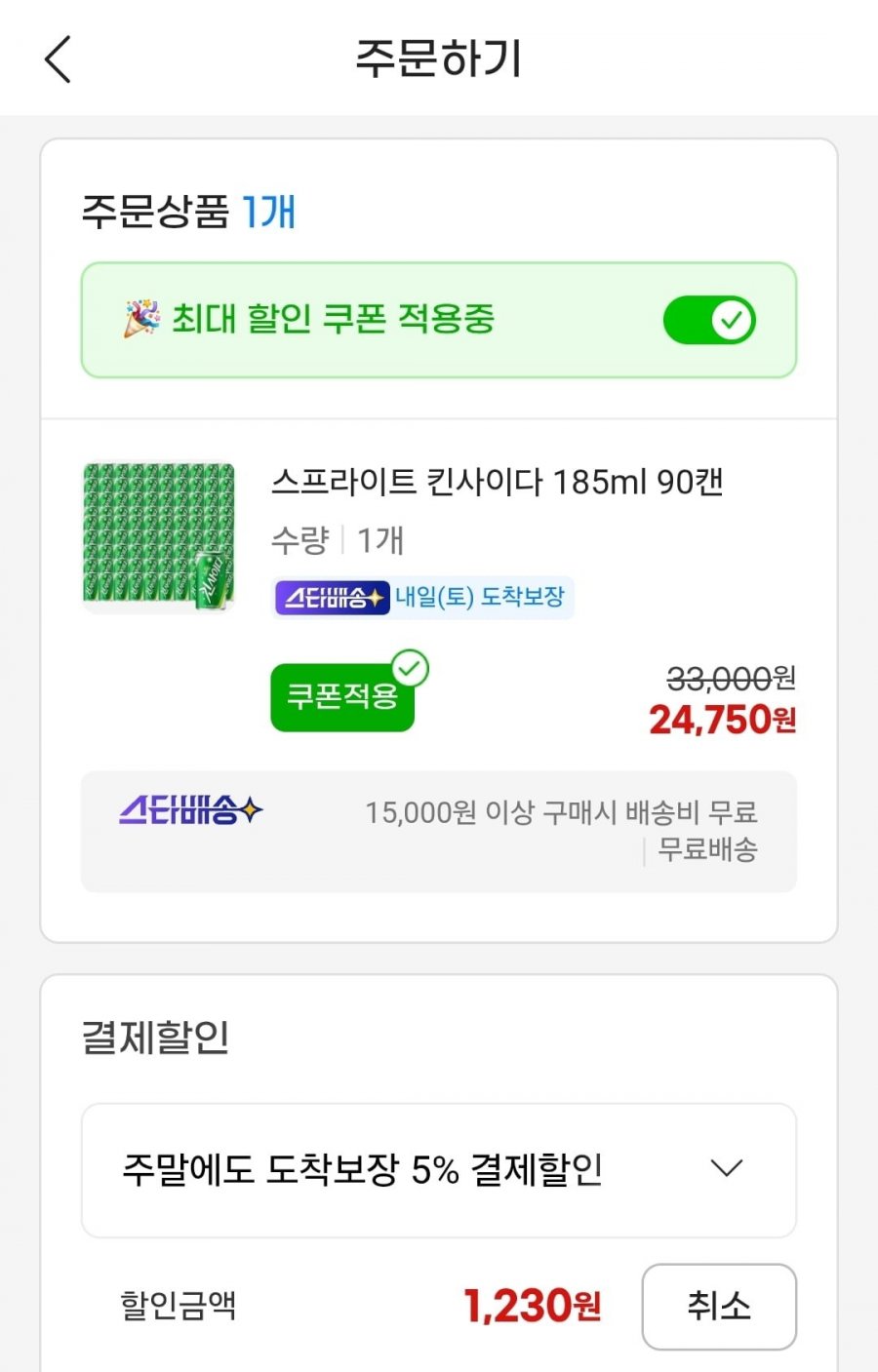Click the red 1,230원 discount amount
Image resolution: width=878 pixels, height=1372 pixels.
[x=532, y=1306]
